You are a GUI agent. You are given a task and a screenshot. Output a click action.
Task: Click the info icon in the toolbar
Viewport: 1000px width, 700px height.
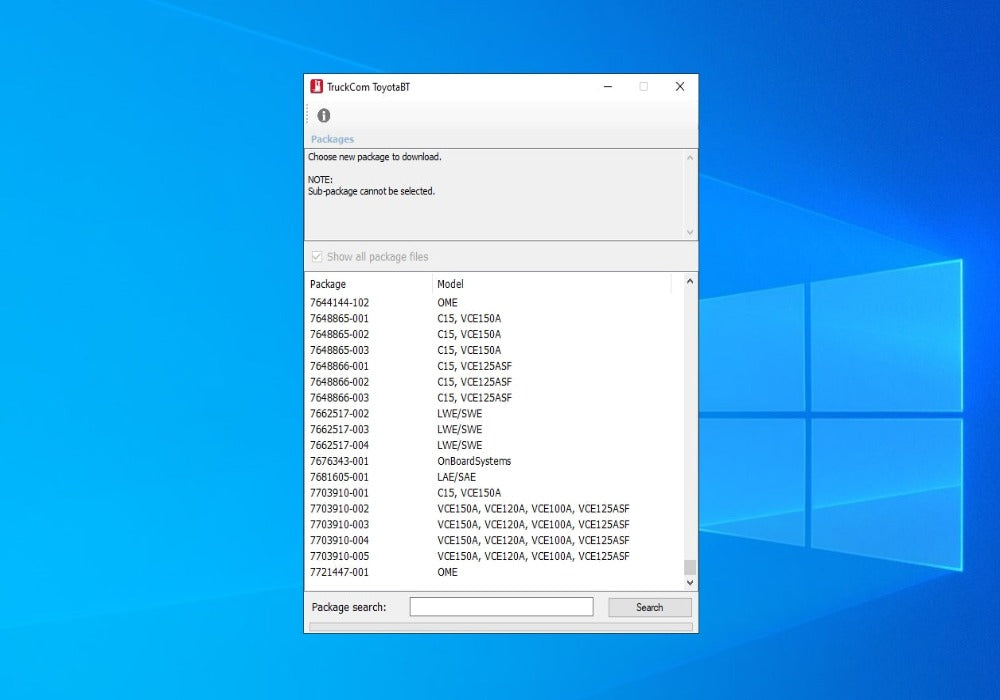(323, 116)
